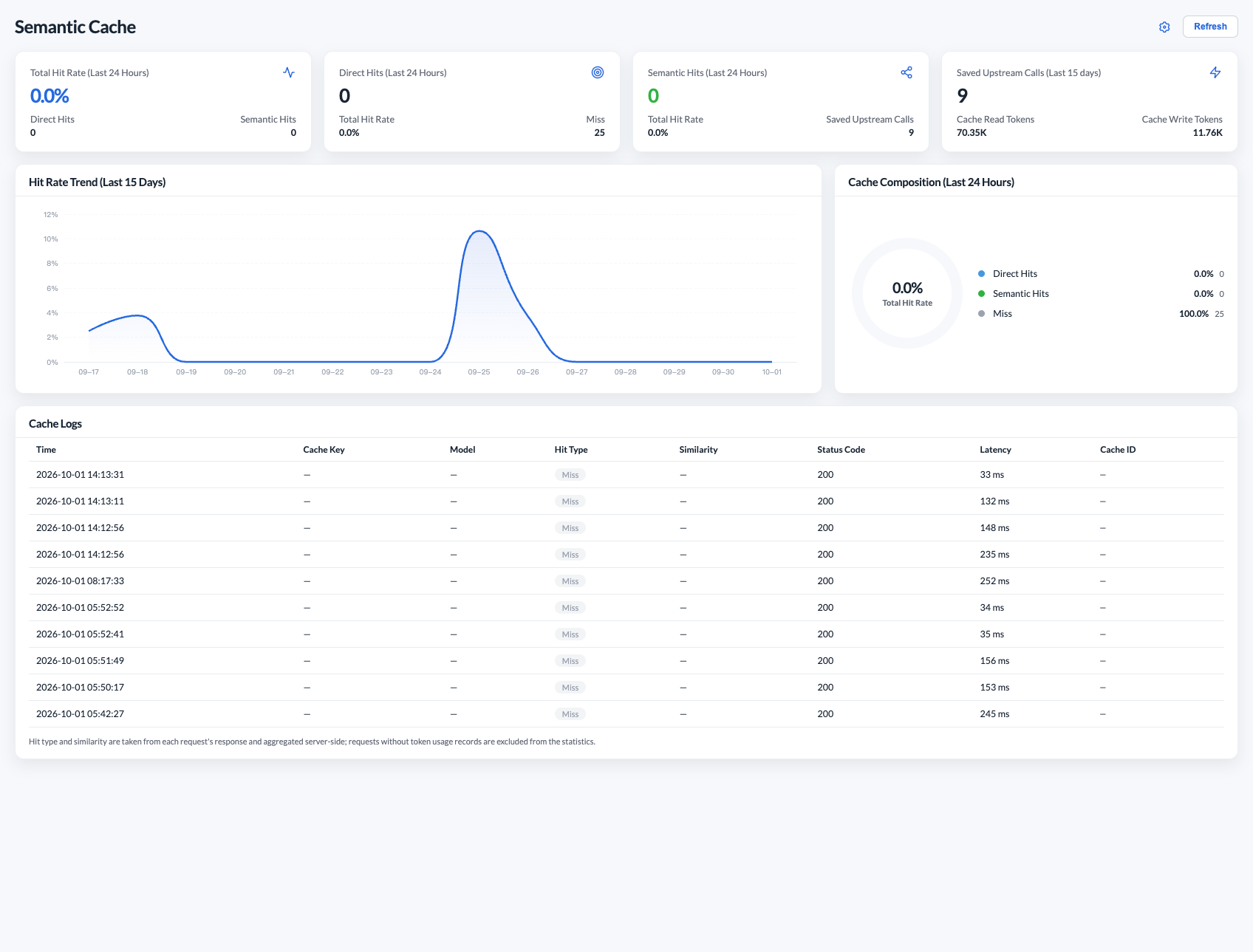Viewport: 1253px width, 952px height.
Task: Click status code 200 in 05:52:41 row
Action: pyautogui.click(x=825, y=634)
